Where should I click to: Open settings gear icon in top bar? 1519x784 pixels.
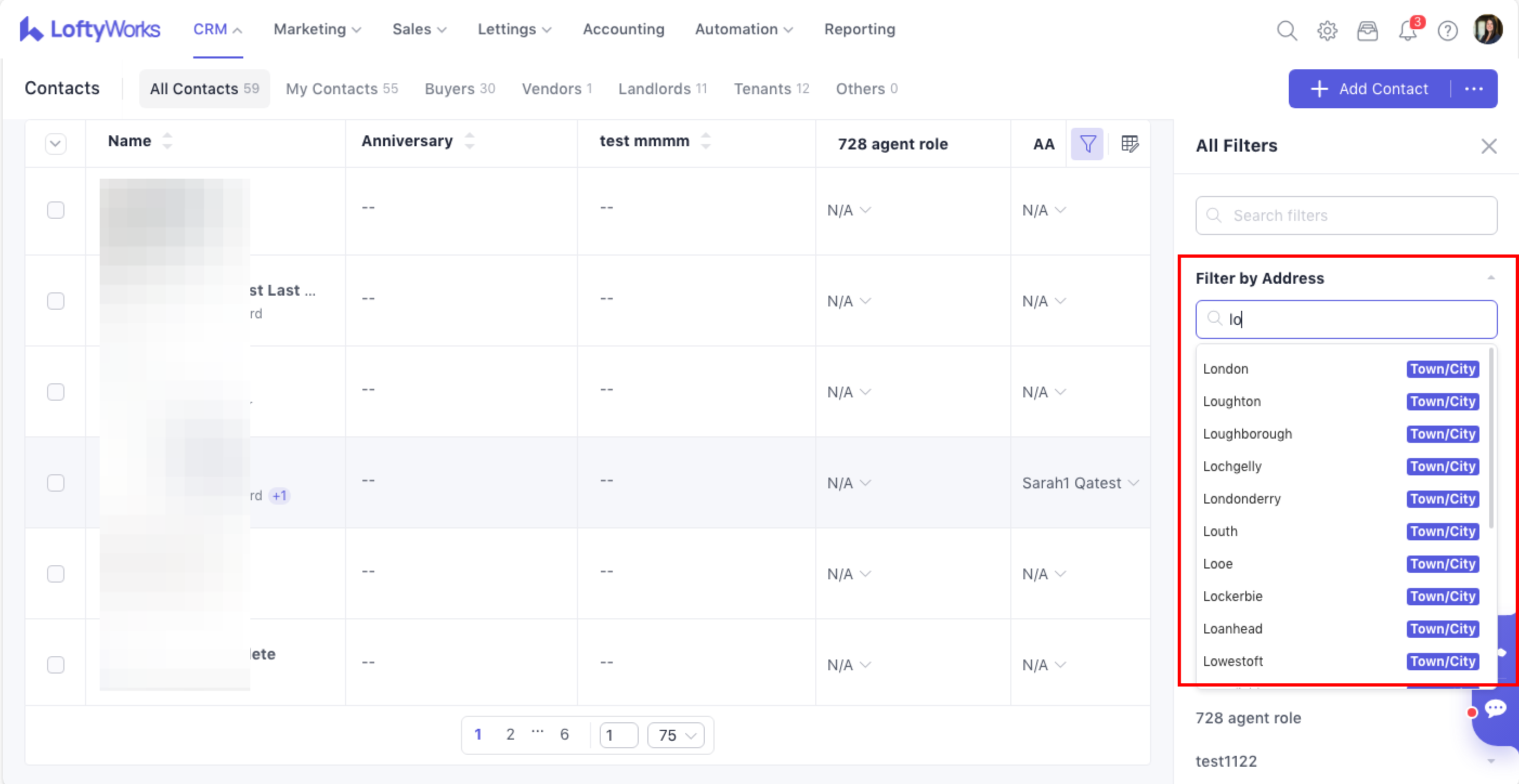tap(1327, 30)
